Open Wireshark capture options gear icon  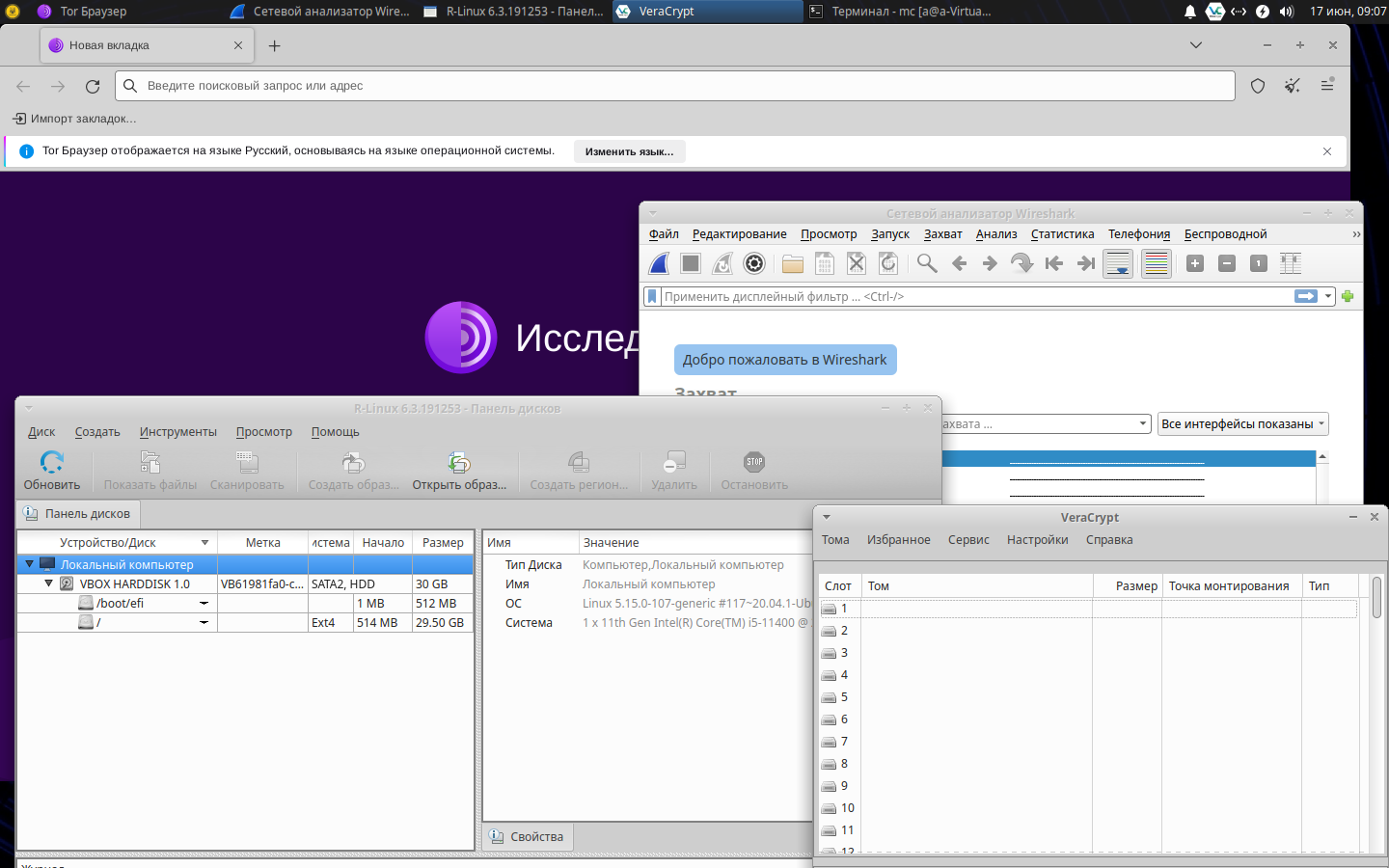pyautogui.click(x=754, y=263)
